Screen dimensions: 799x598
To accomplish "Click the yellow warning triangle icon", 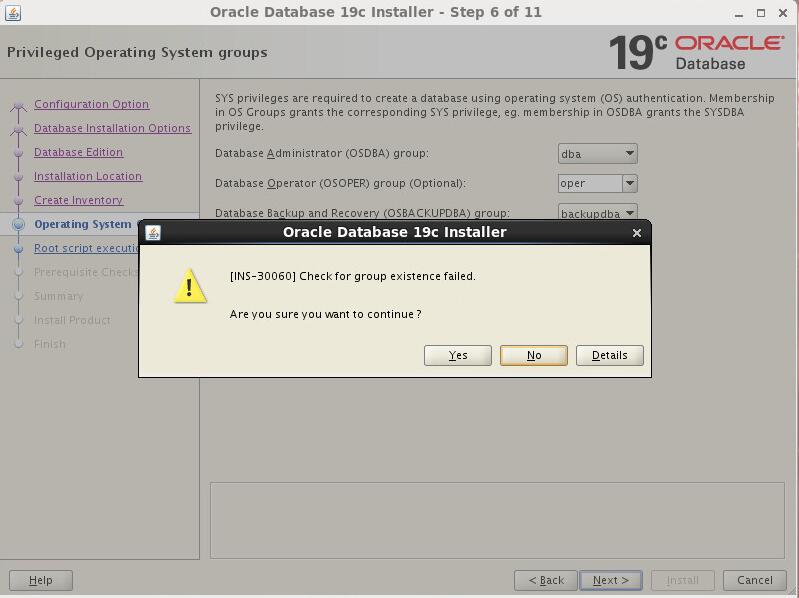I will [x=190, y=287].
